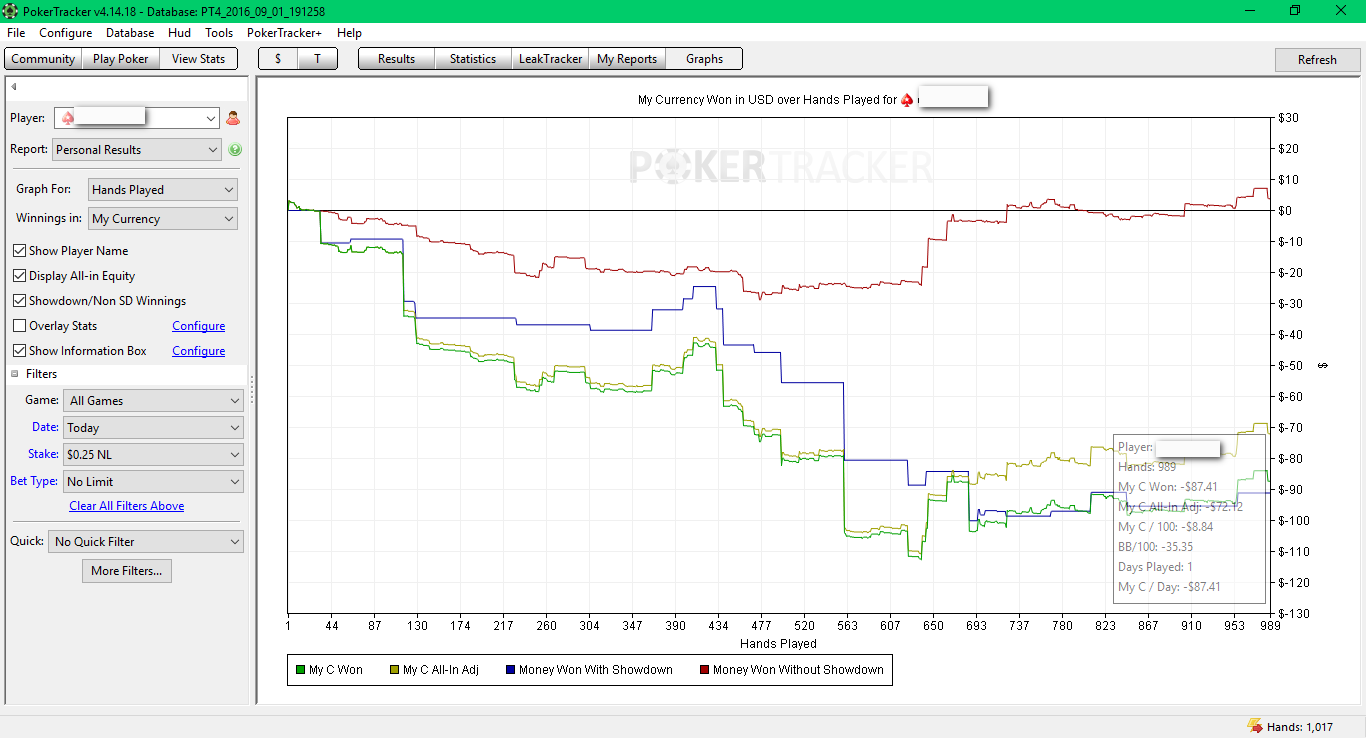Click the red player icon beside Player dropdown
This screenshot has width=1366, height=738.
pyautogui.click(x=233, y=118)
